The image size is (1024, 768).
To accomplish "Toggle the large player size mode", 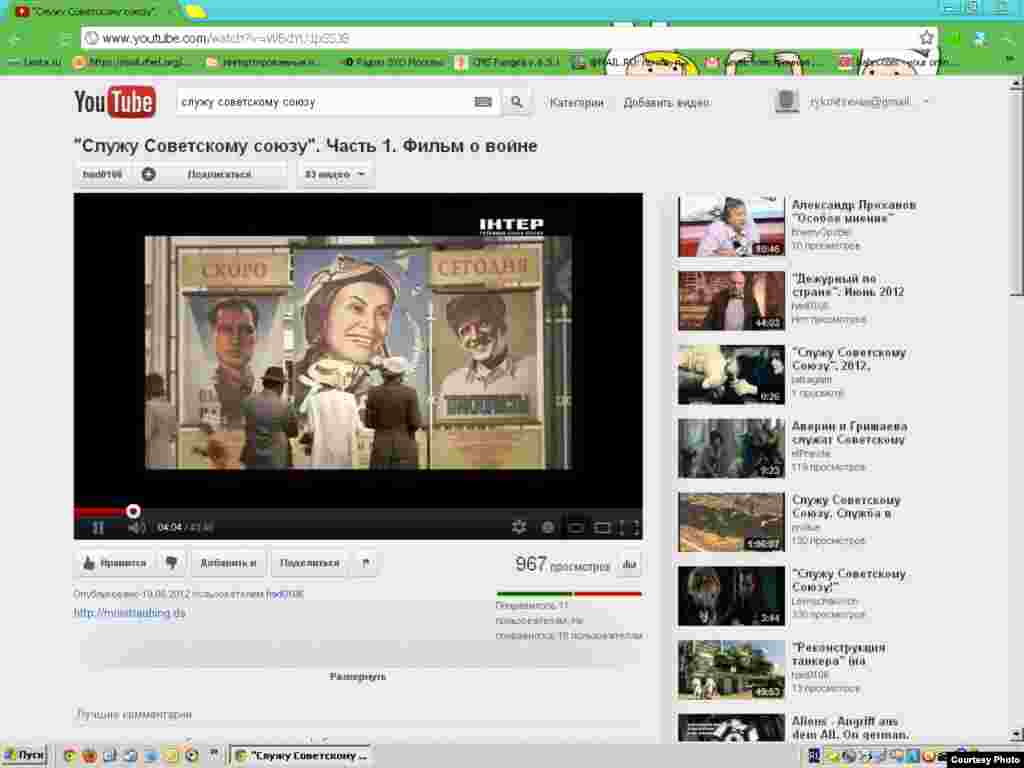I will (602, 527).
